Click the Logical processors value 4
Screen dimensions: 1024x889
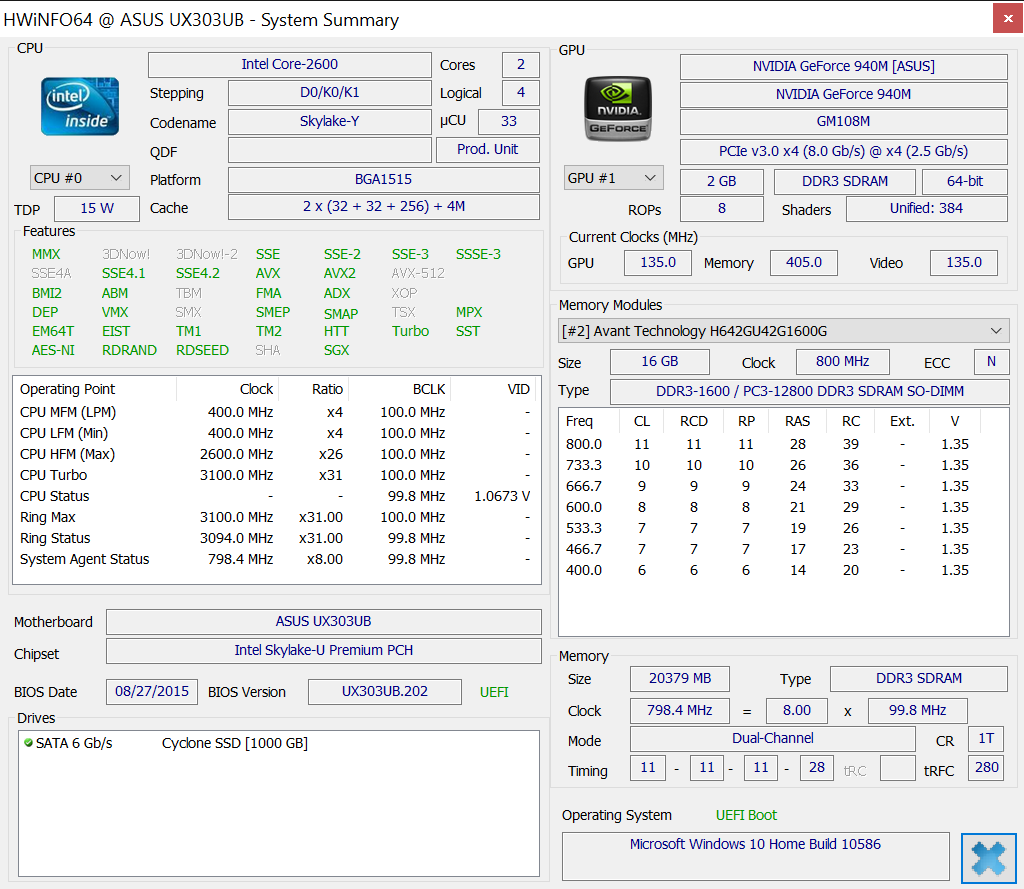tap(520, 93)
